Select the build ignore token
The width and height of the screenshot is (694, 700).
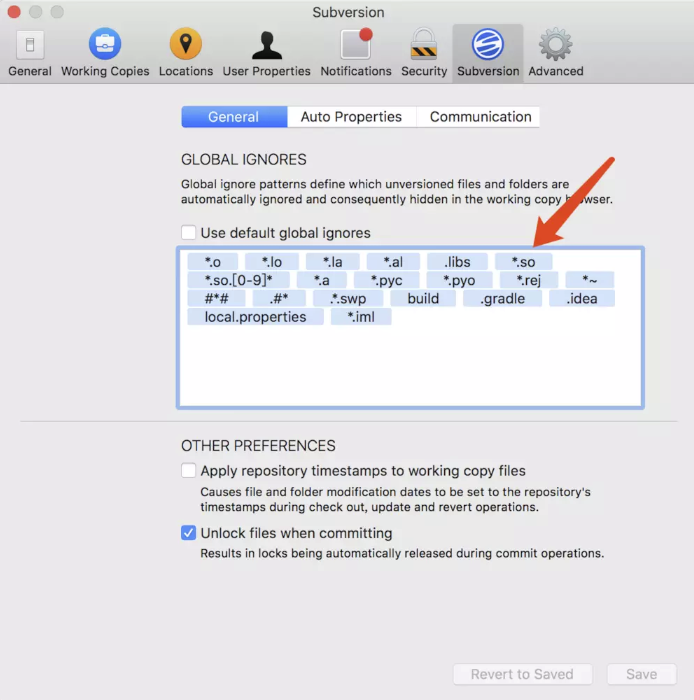[423, 298]
